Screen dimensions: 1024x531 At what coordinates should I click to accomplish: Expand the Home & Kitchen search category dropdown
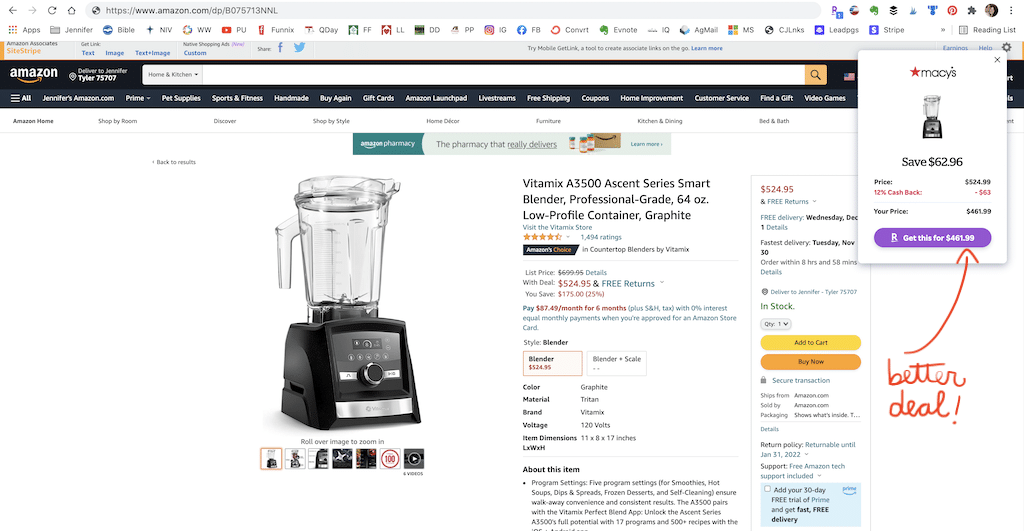(x=173, y=74)
